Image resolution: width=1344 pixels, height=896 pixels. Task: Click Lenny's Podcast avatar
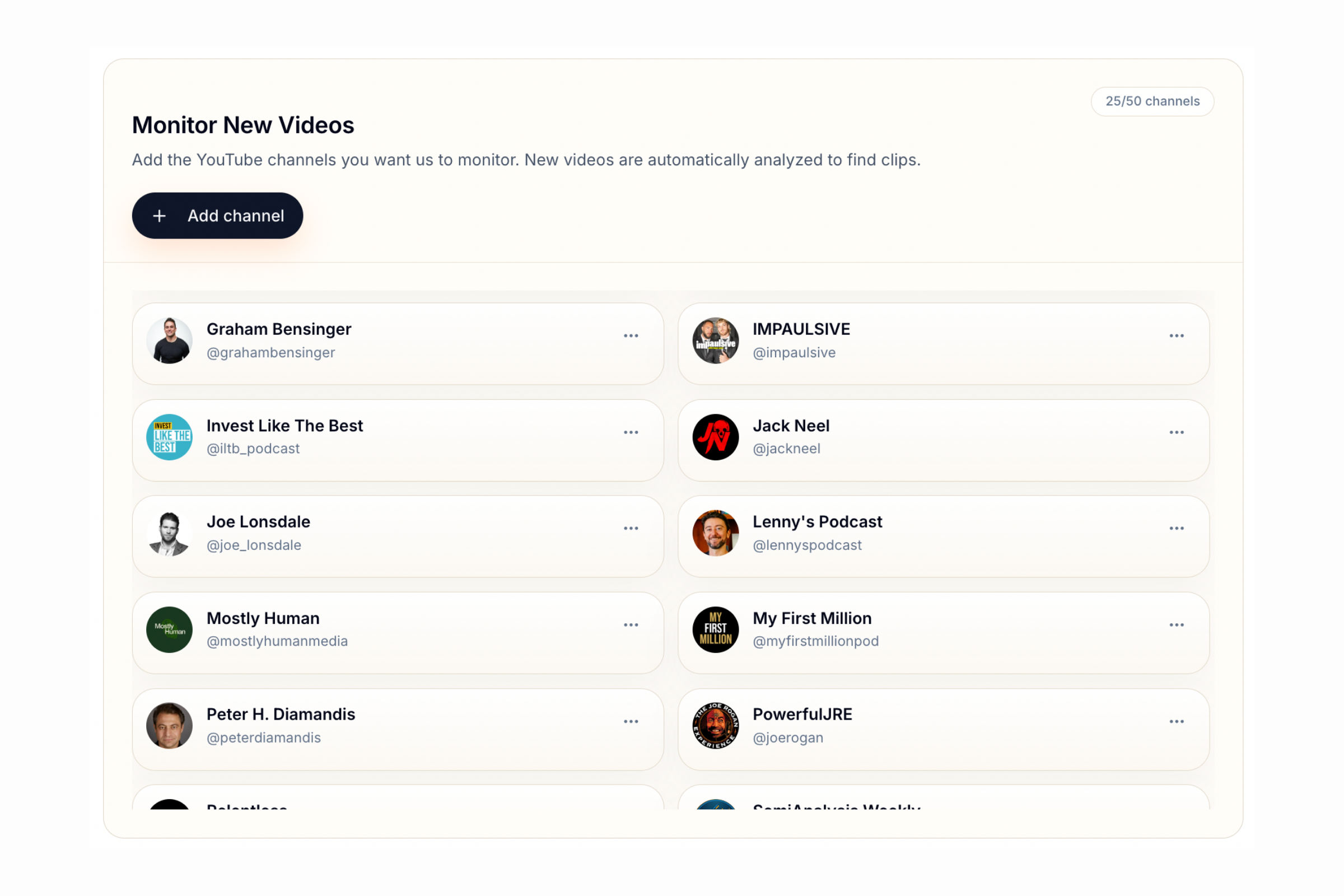(716, 533)
